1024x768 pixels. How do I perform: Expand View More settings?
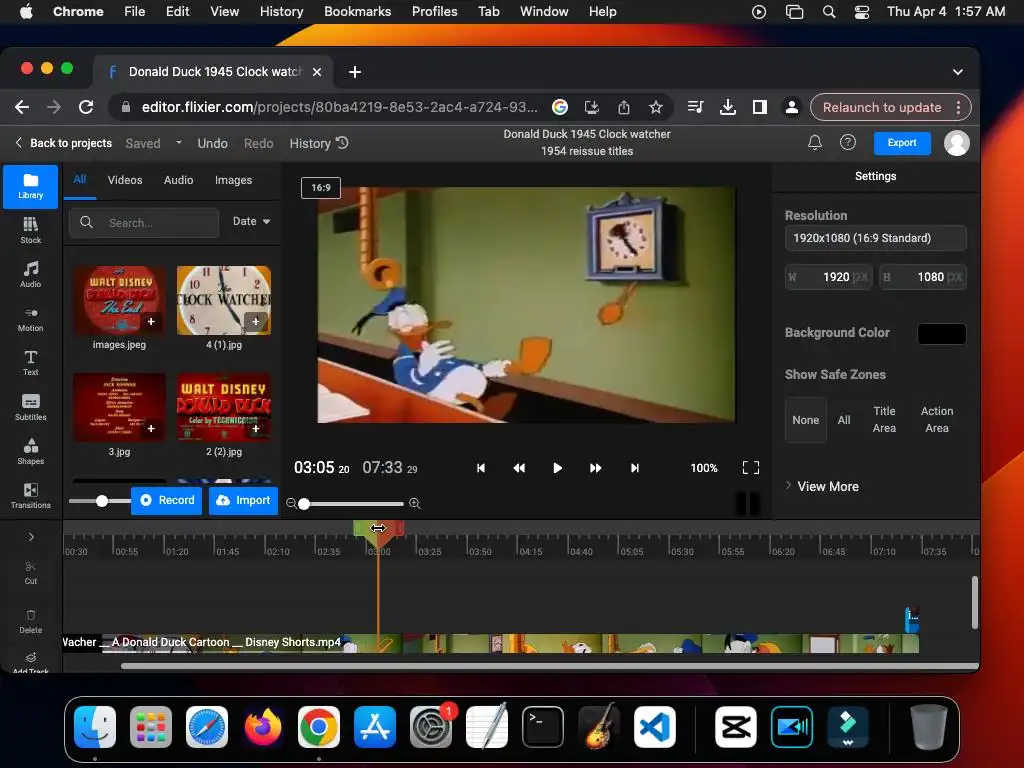822,486
